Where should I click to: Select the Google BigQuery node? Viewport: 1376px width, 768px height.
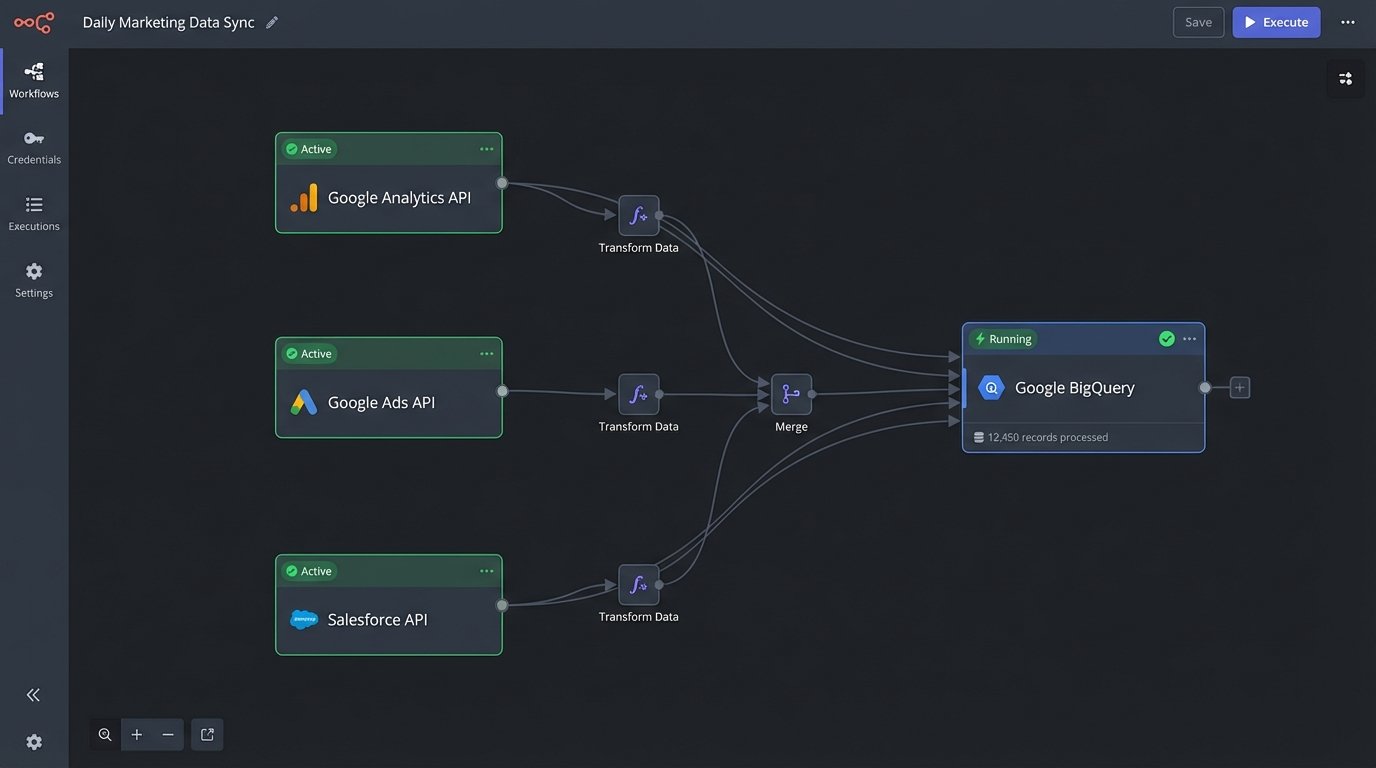tap(1074, 387)
